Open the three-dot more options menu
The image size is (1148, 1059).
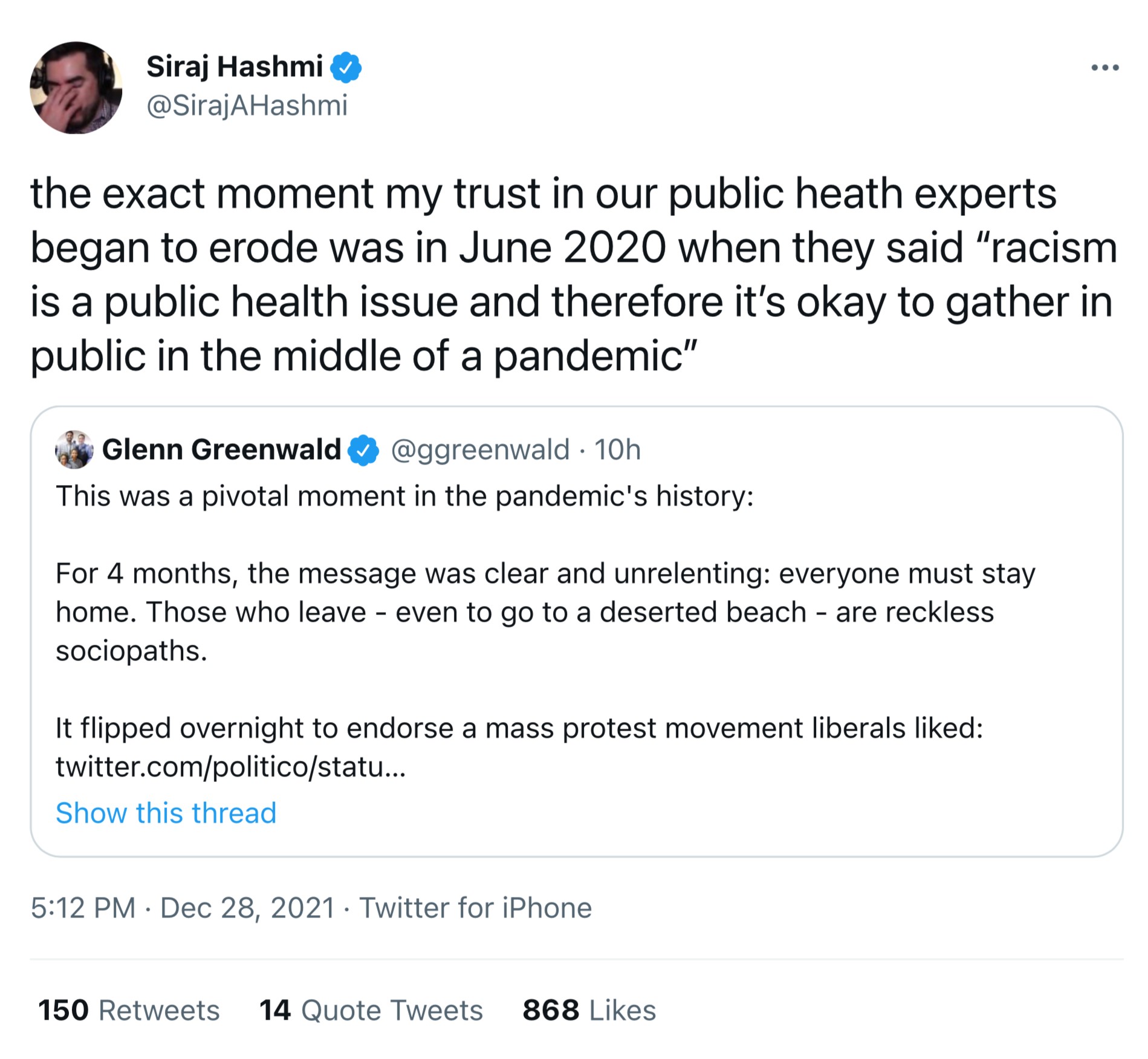coord(1104,68)
